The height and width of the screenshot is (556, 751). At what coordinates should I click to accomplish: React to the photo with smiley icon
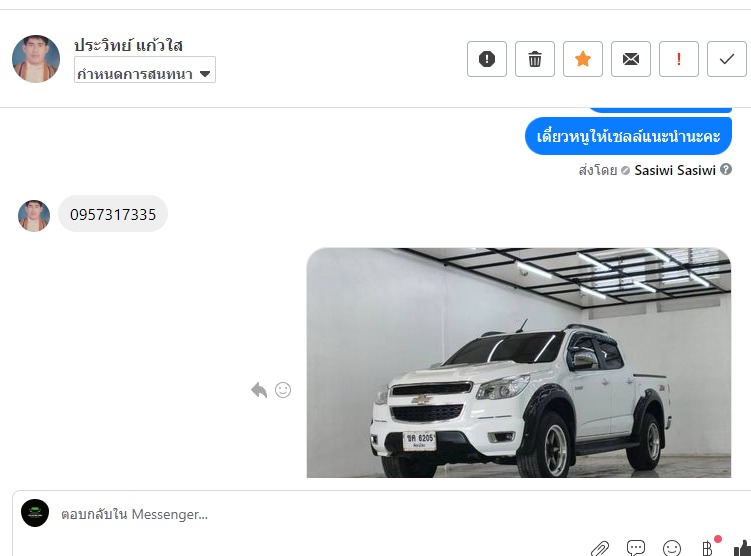283,390
